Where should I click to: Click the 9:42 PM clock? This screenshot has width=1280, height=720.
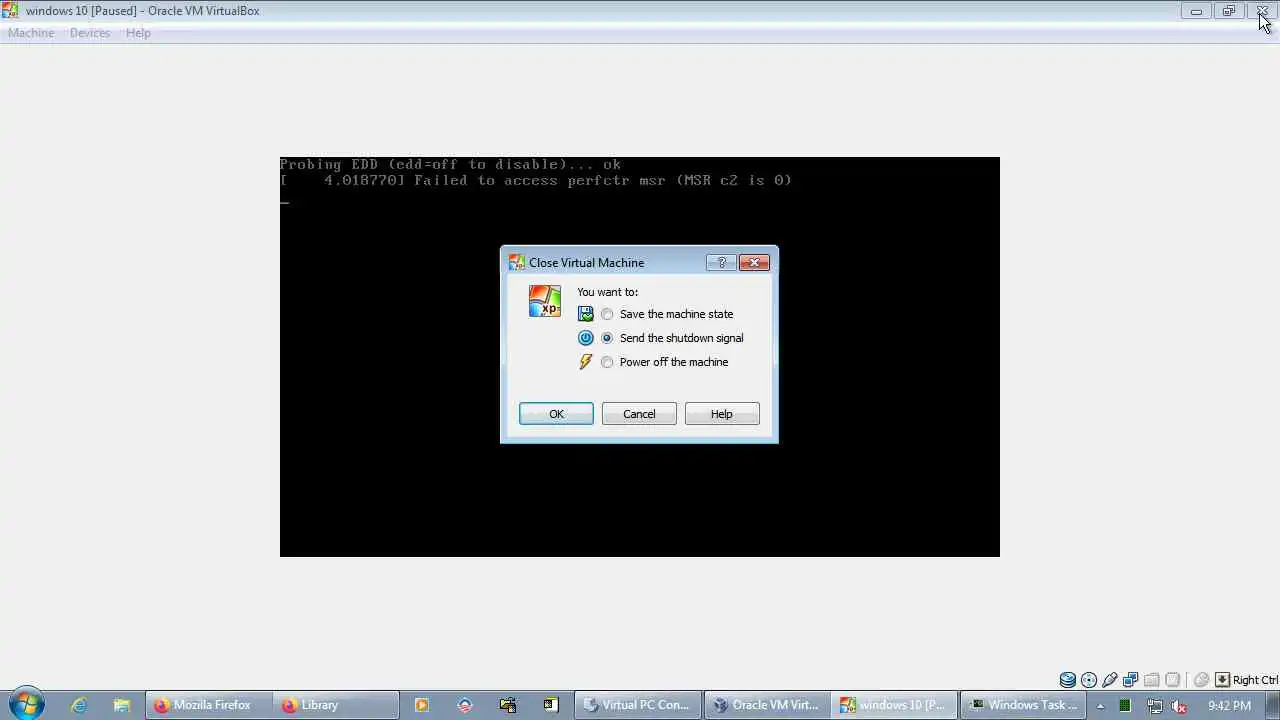(1229, 705)
